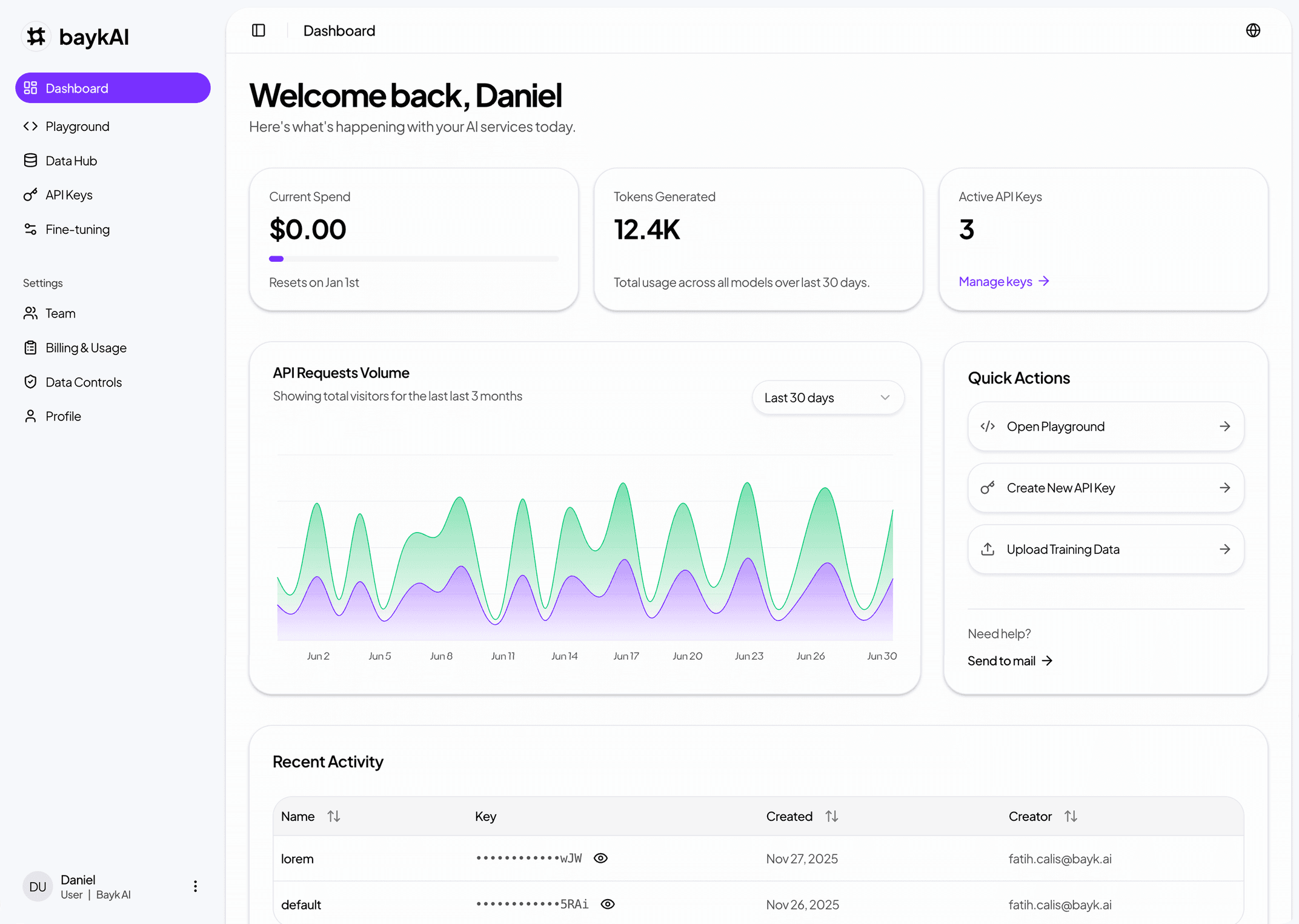
Task: Sort by Creator column arrows
Action: click(x=1071, y=816)
